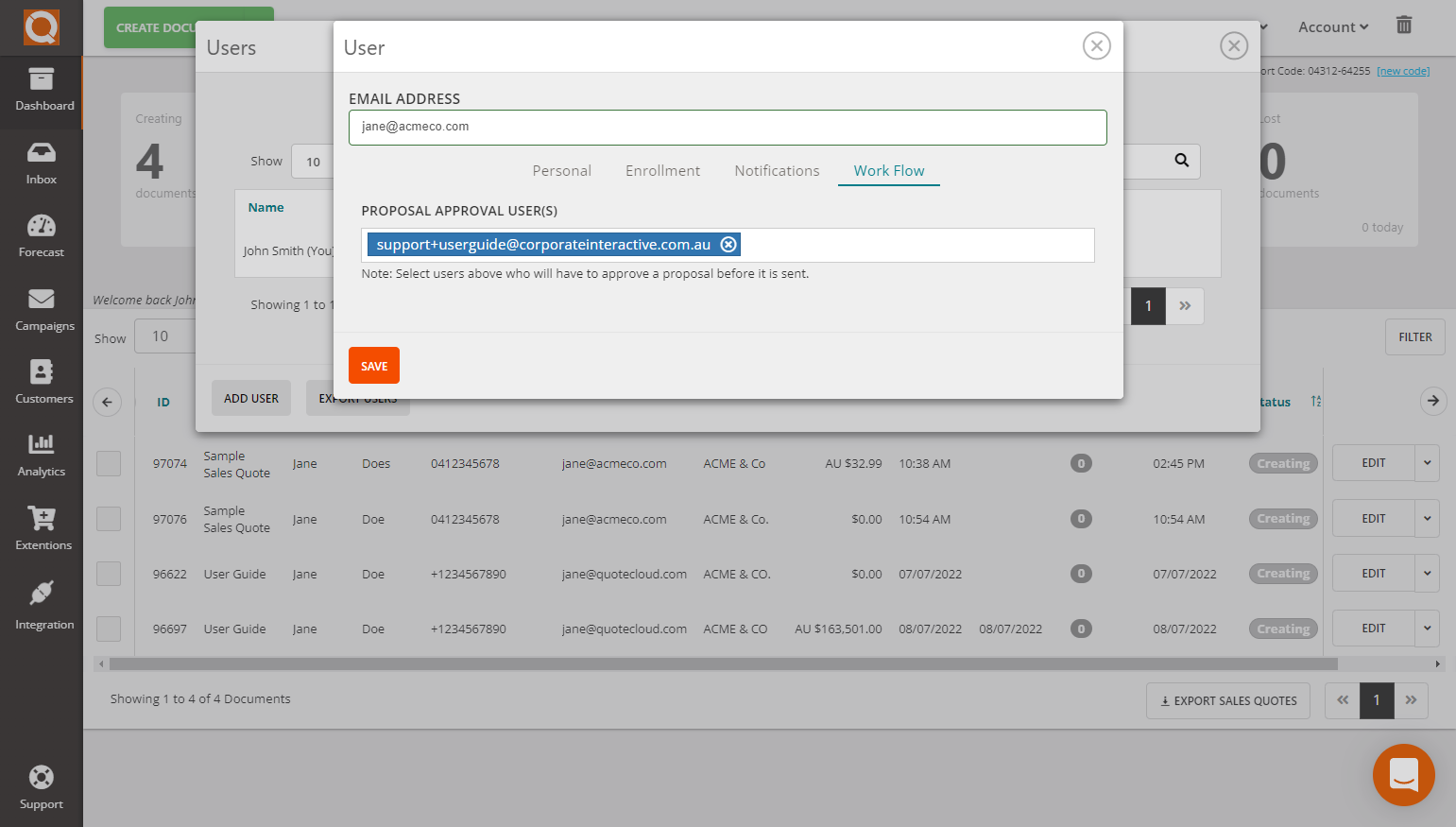Click the EXPORT SALES QUOTES button
The image size is (1456, 827).
click(1227, 701)
